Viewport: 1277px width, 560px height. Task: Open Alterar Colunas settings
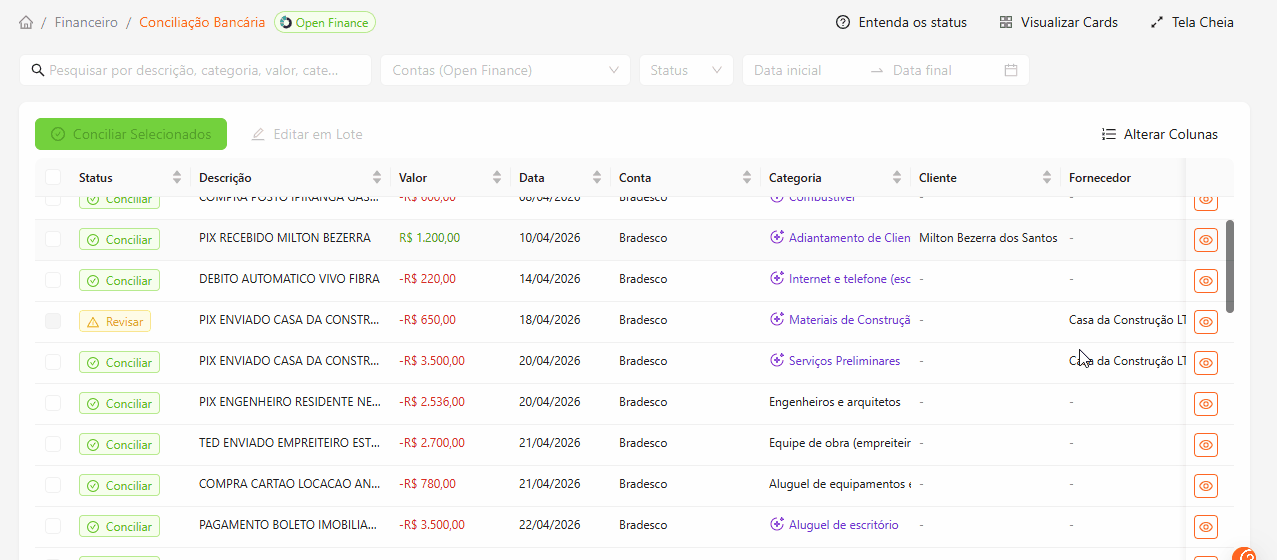coord(1160,134)
